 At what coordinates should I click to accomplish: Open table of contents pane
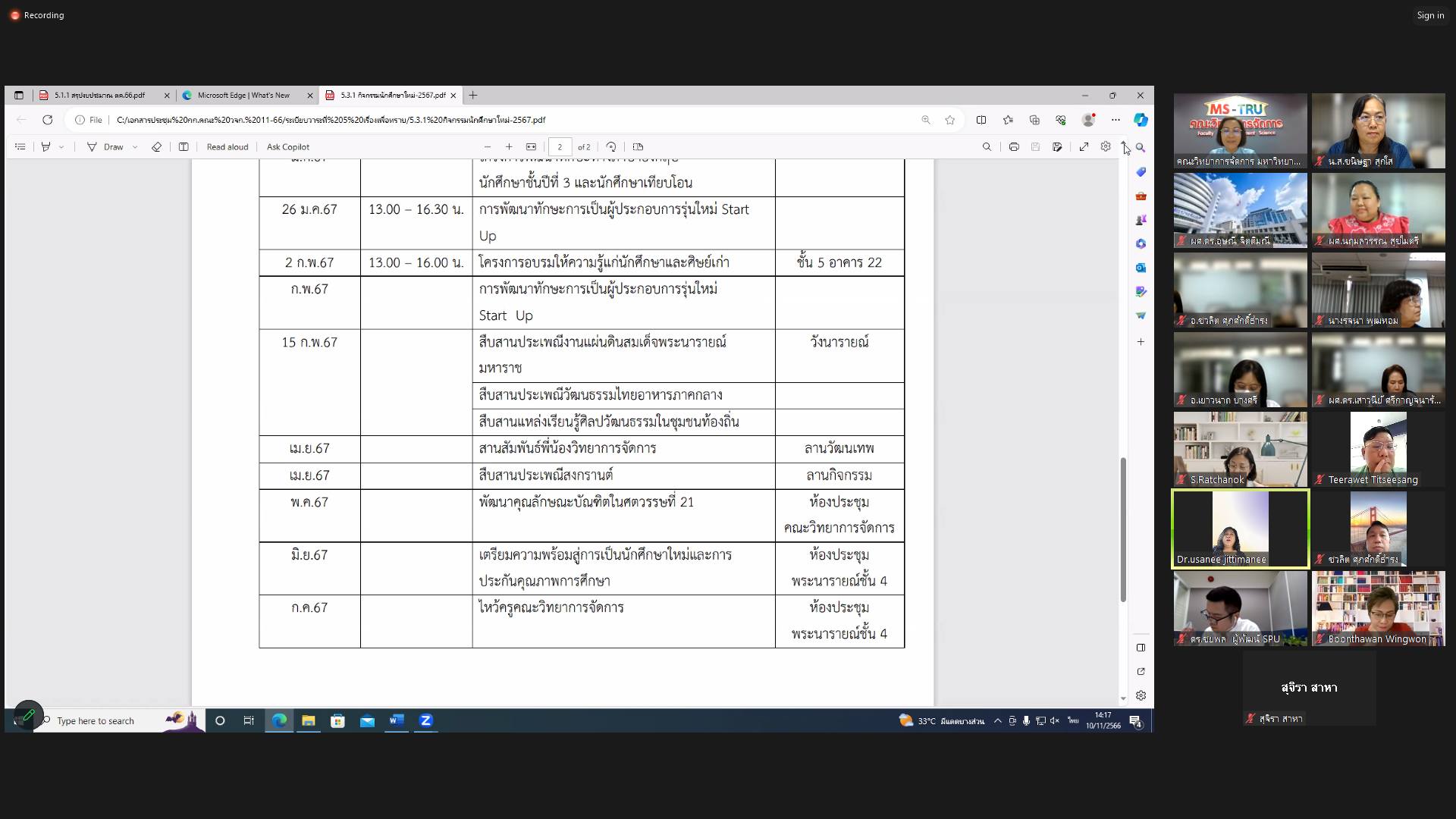[20, 147]
